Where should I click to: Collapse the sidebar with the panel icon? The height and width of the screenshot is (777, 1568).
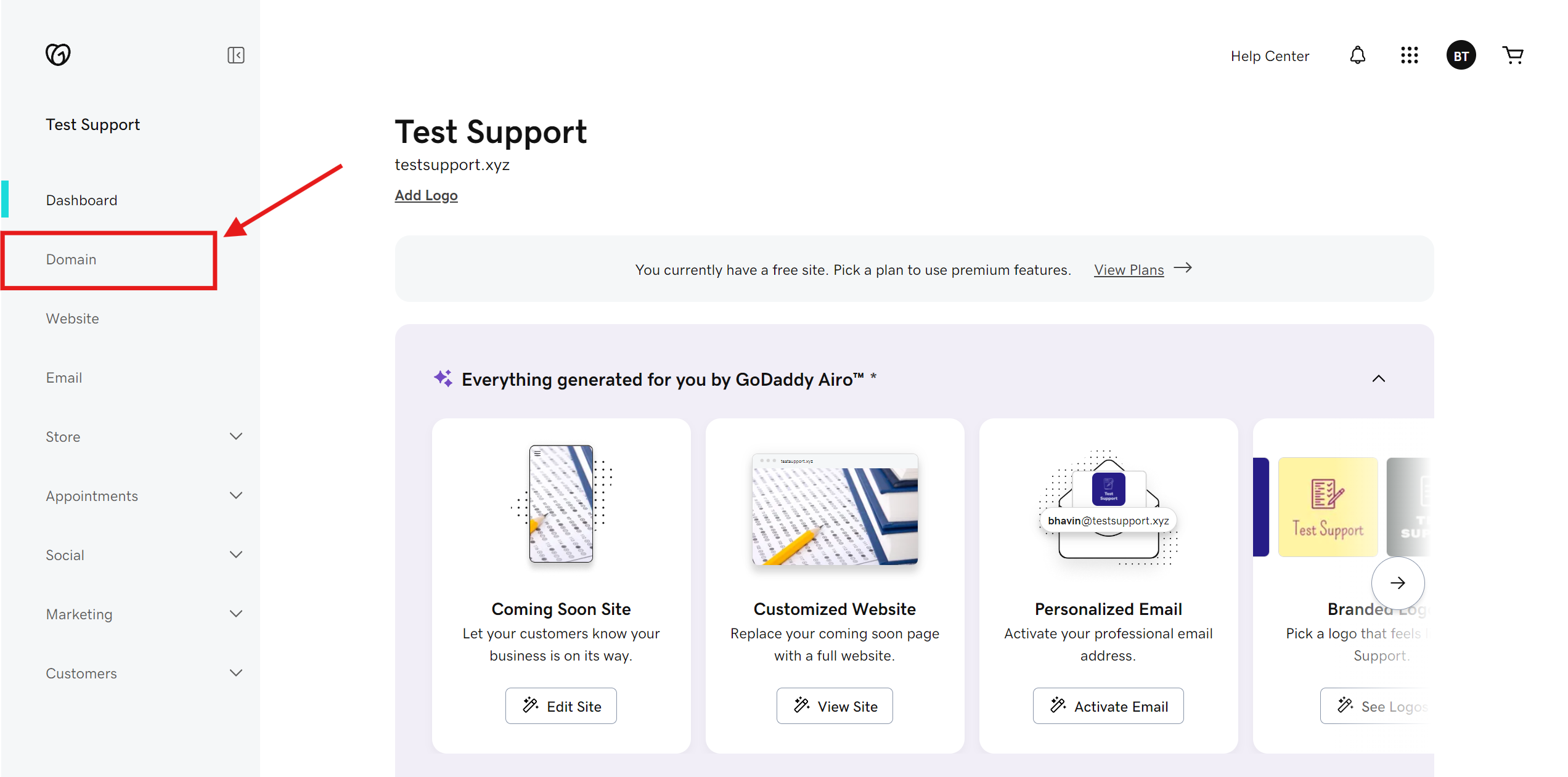click(236, 55)
